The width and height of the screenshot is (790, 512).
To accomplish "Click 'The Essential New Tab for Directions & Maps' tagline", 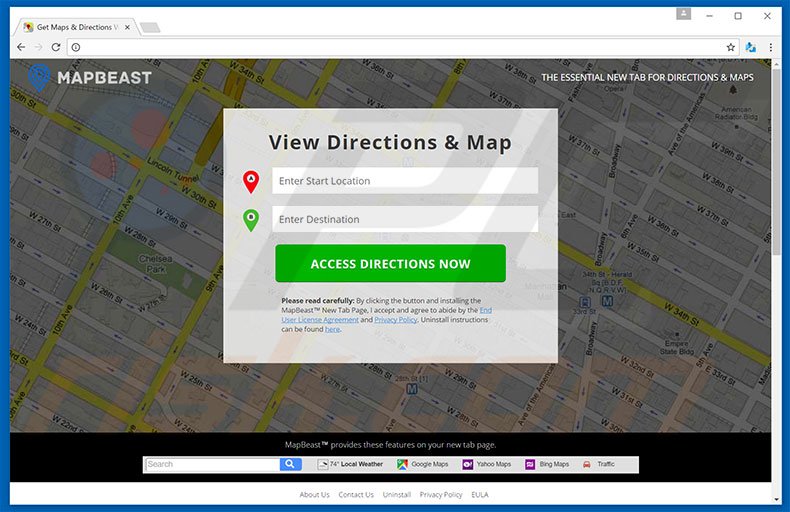I will click(647, 77).
